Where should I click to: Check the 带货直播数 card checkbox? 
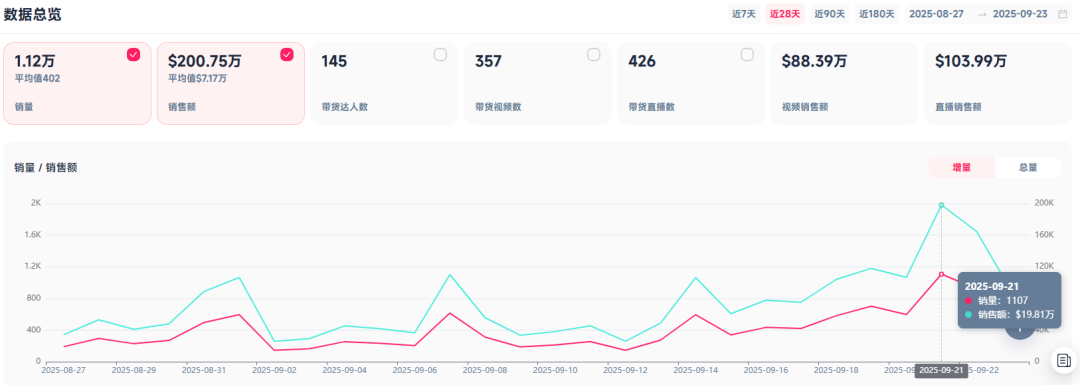tap(747, 54)
